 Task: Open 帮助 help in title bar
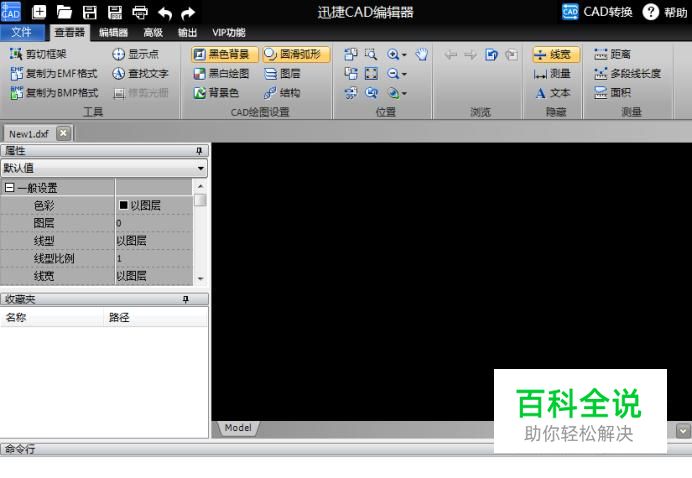[665, 12]
